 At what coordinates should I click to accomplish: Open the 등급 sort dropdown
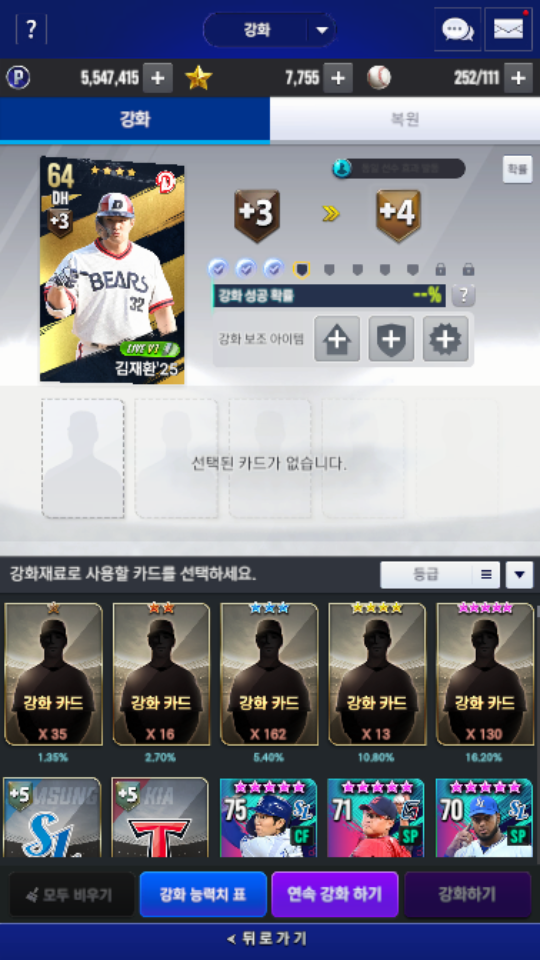440,575
